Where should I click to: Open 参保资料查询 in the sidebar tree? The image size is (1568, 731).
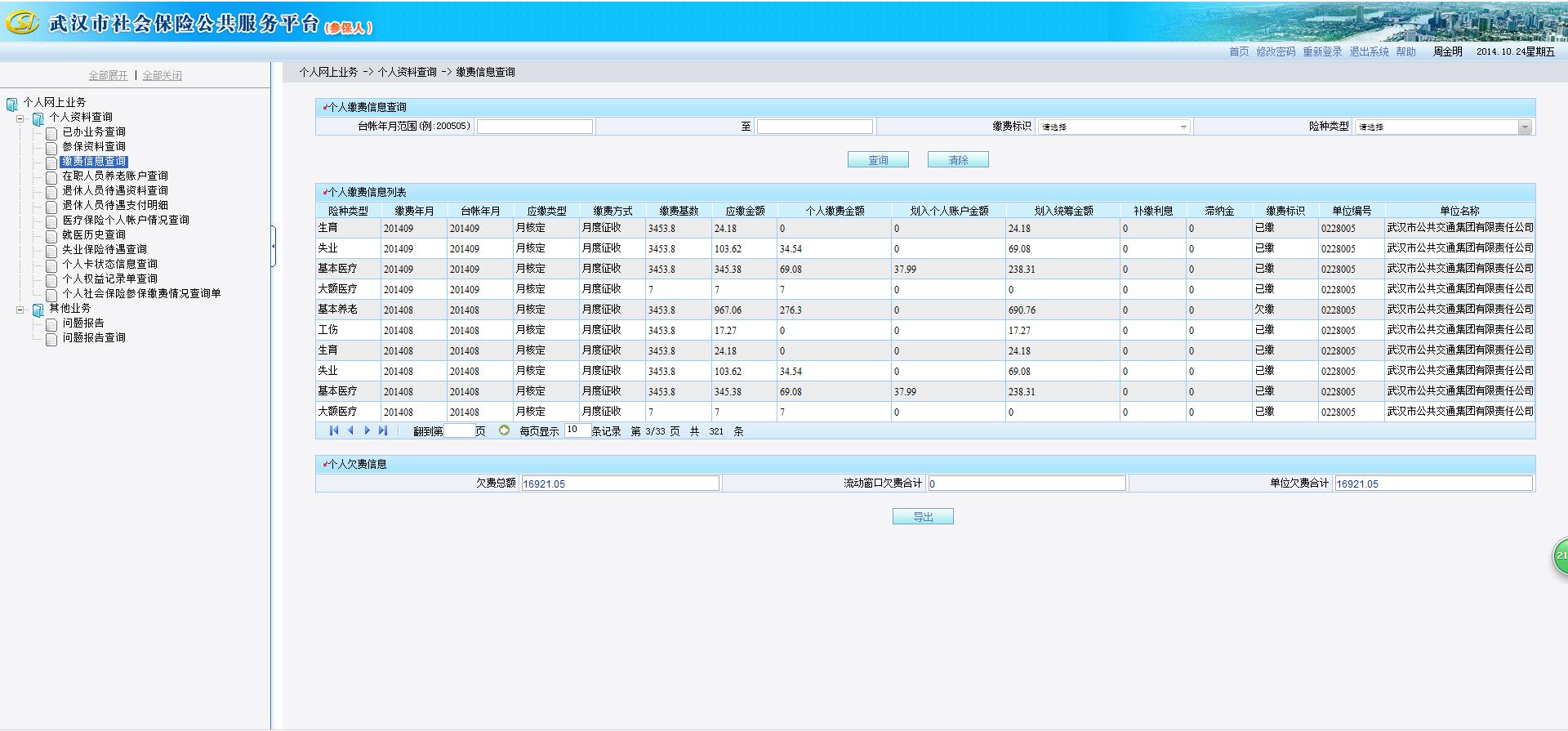coord(94,147)
